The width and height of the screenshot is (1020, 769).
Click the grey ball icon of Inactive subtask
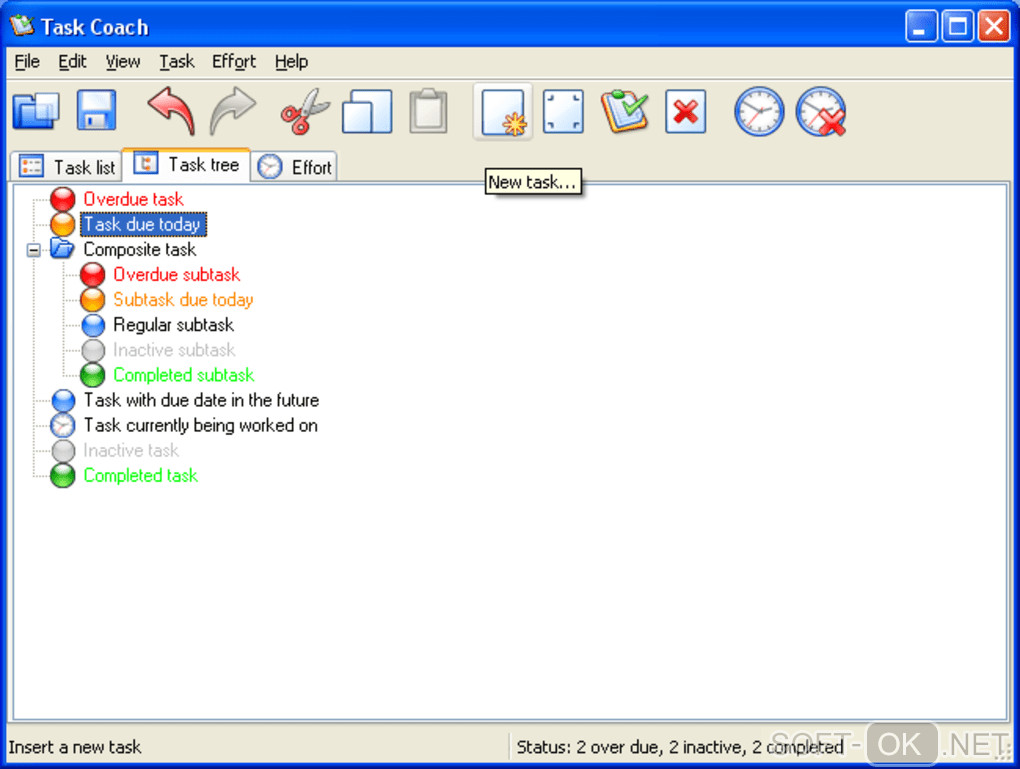pos(93,350)
